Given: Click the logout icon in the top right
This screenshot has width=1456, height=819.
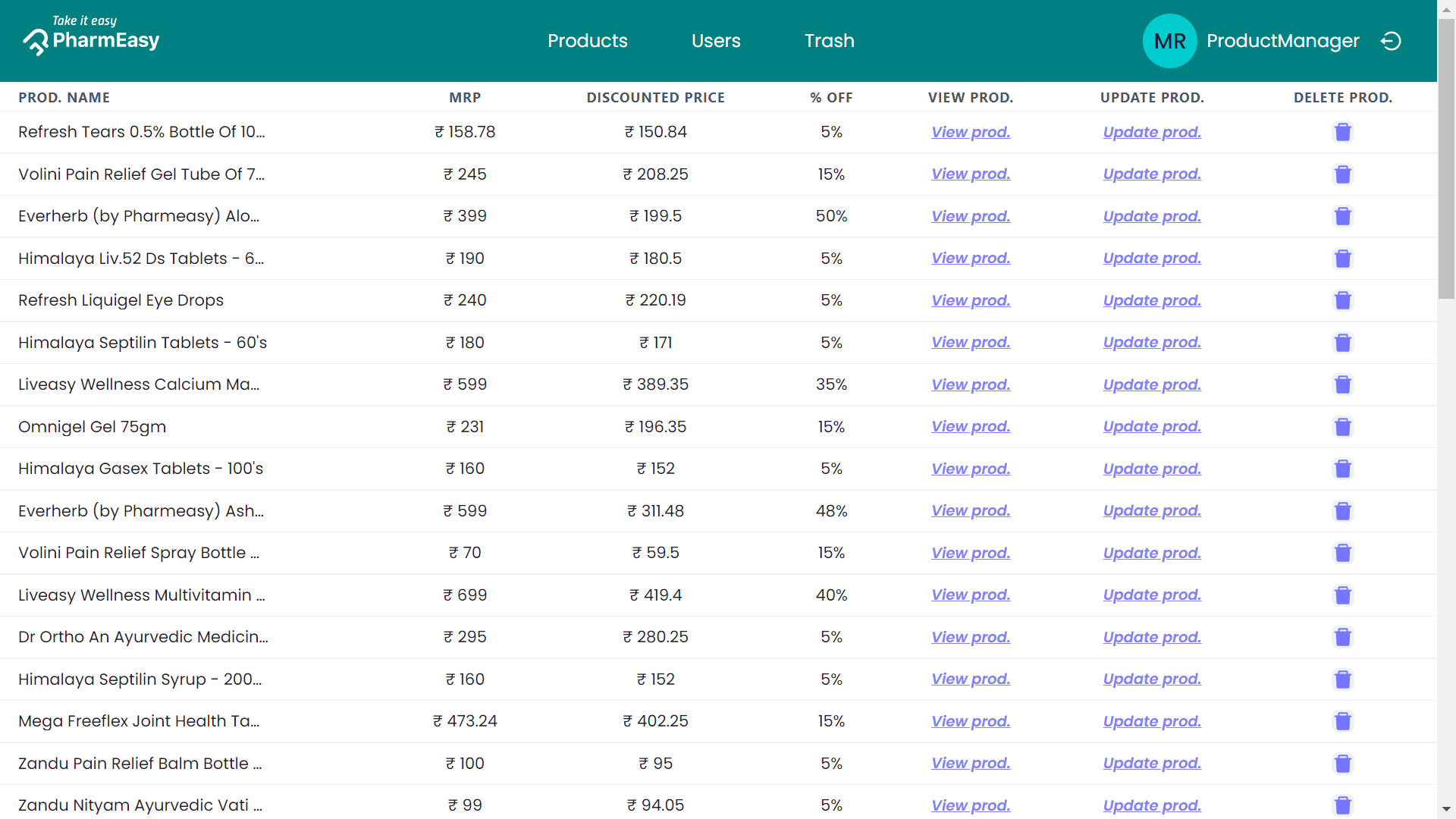Looking at the screenshot, I should tap(1391, 41).
